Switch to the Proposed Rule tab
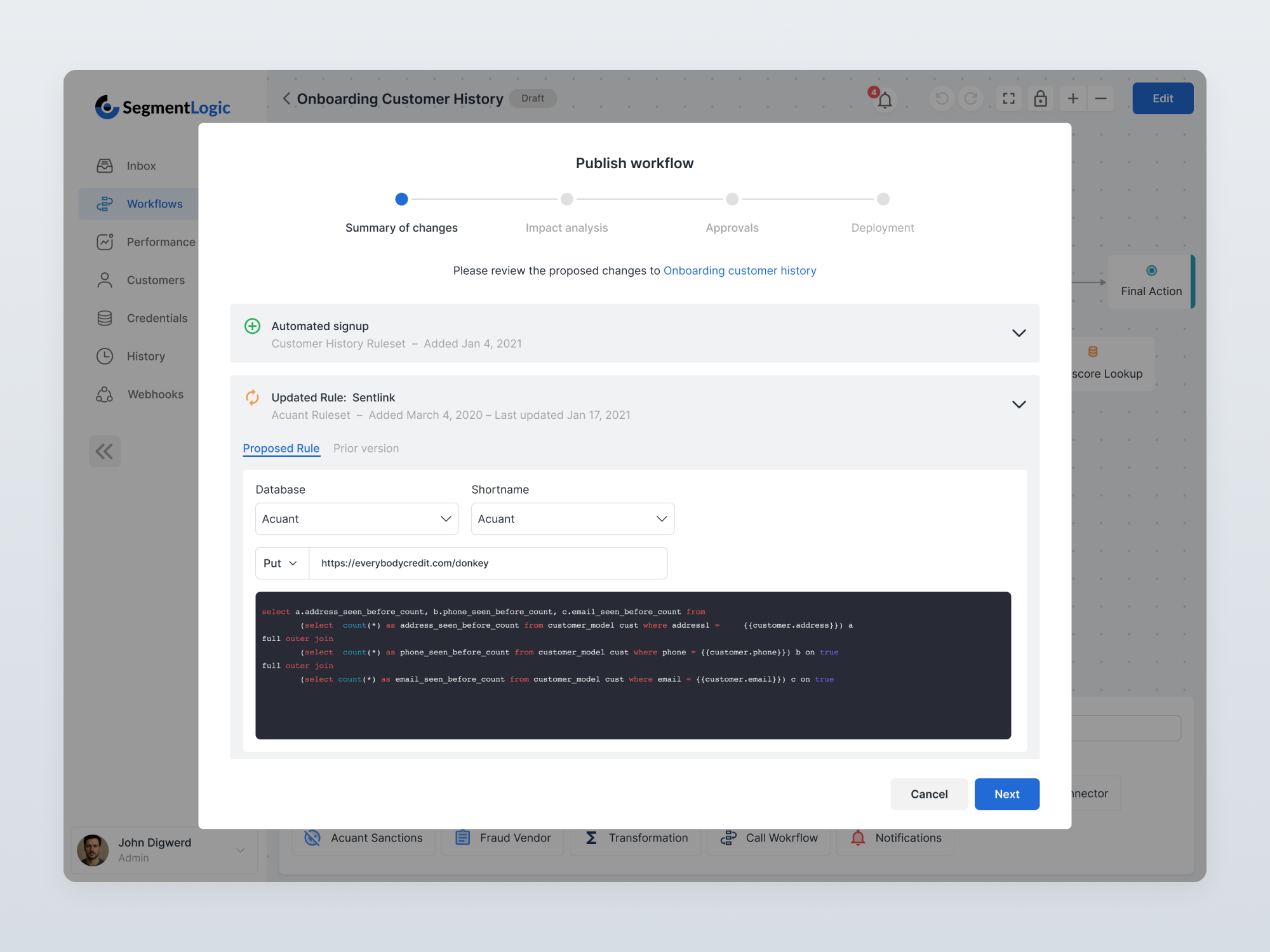Screen dimensions: 1270x952 point(281,448)
